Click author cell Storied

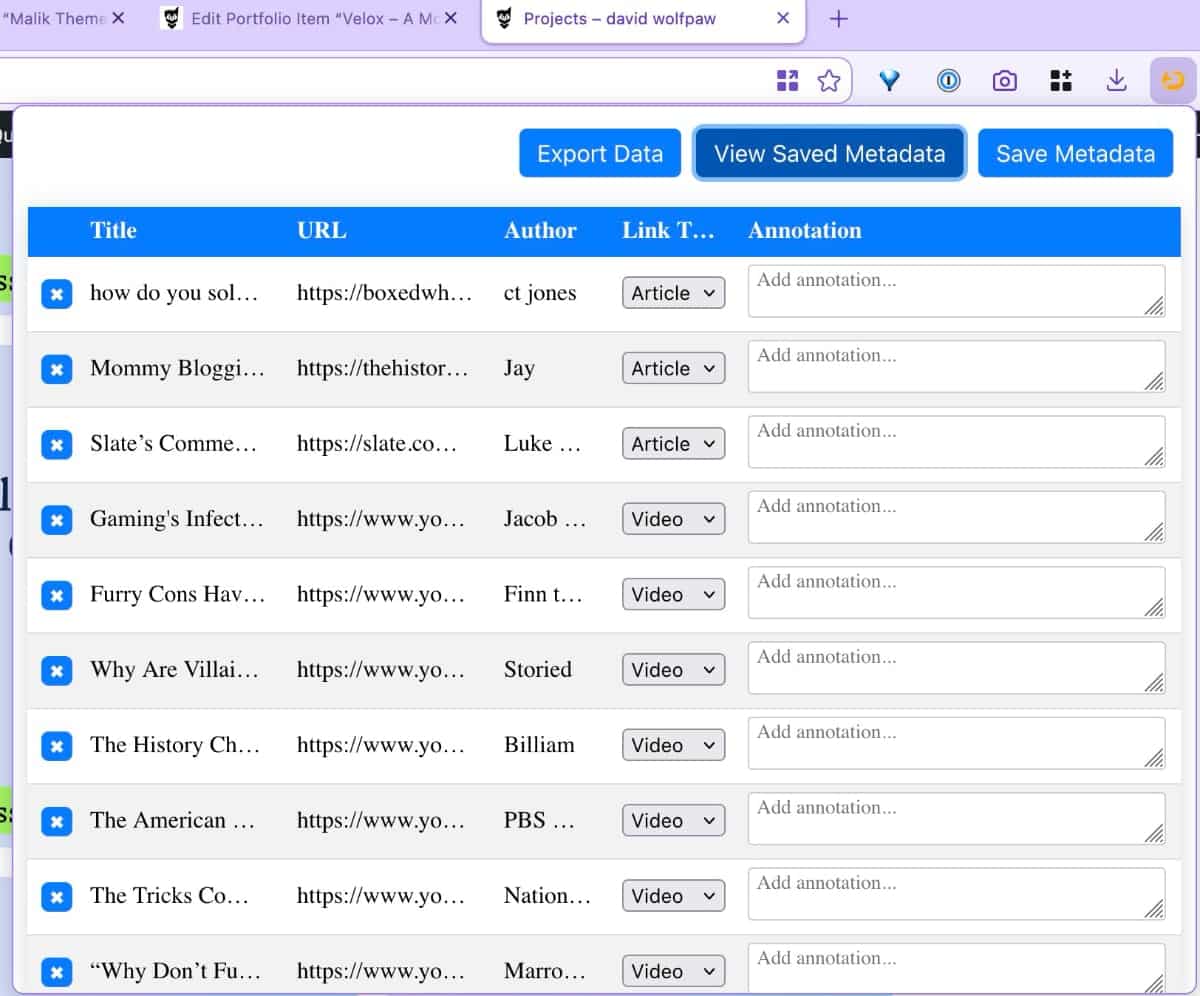point(538,670)
